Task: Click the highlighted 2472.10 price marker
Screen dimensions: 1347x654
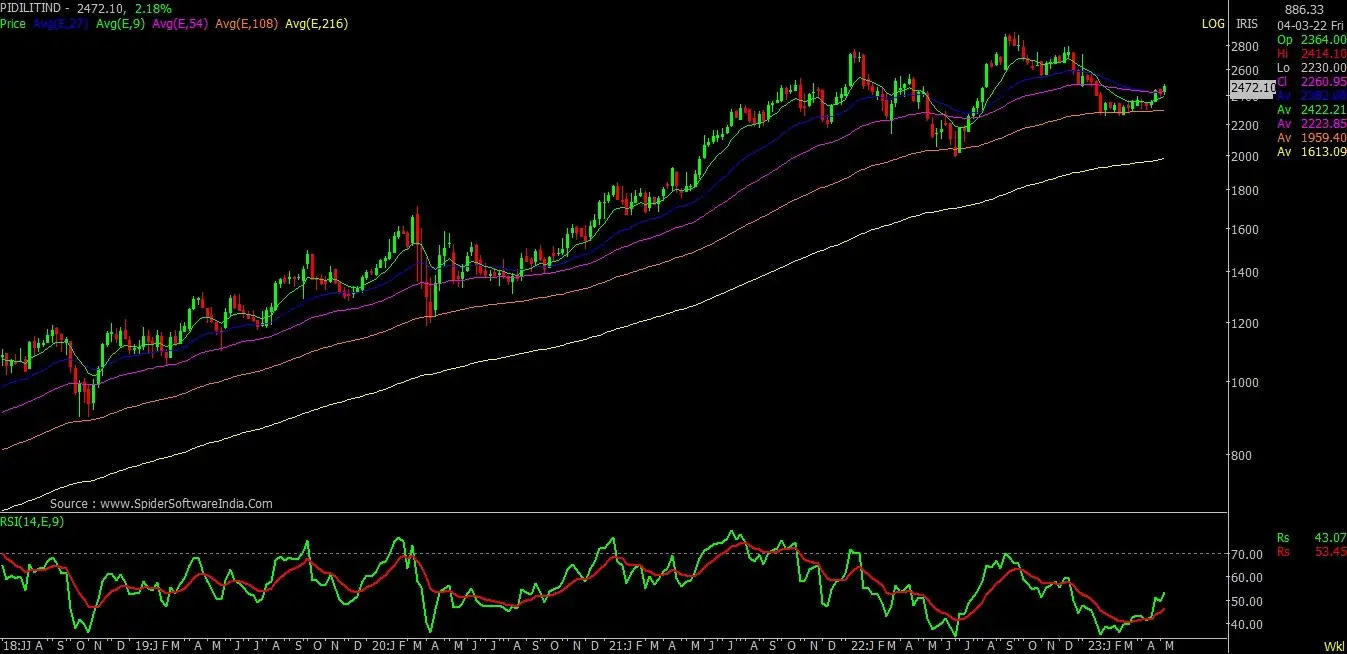Action: click(x=1253, y=88)
